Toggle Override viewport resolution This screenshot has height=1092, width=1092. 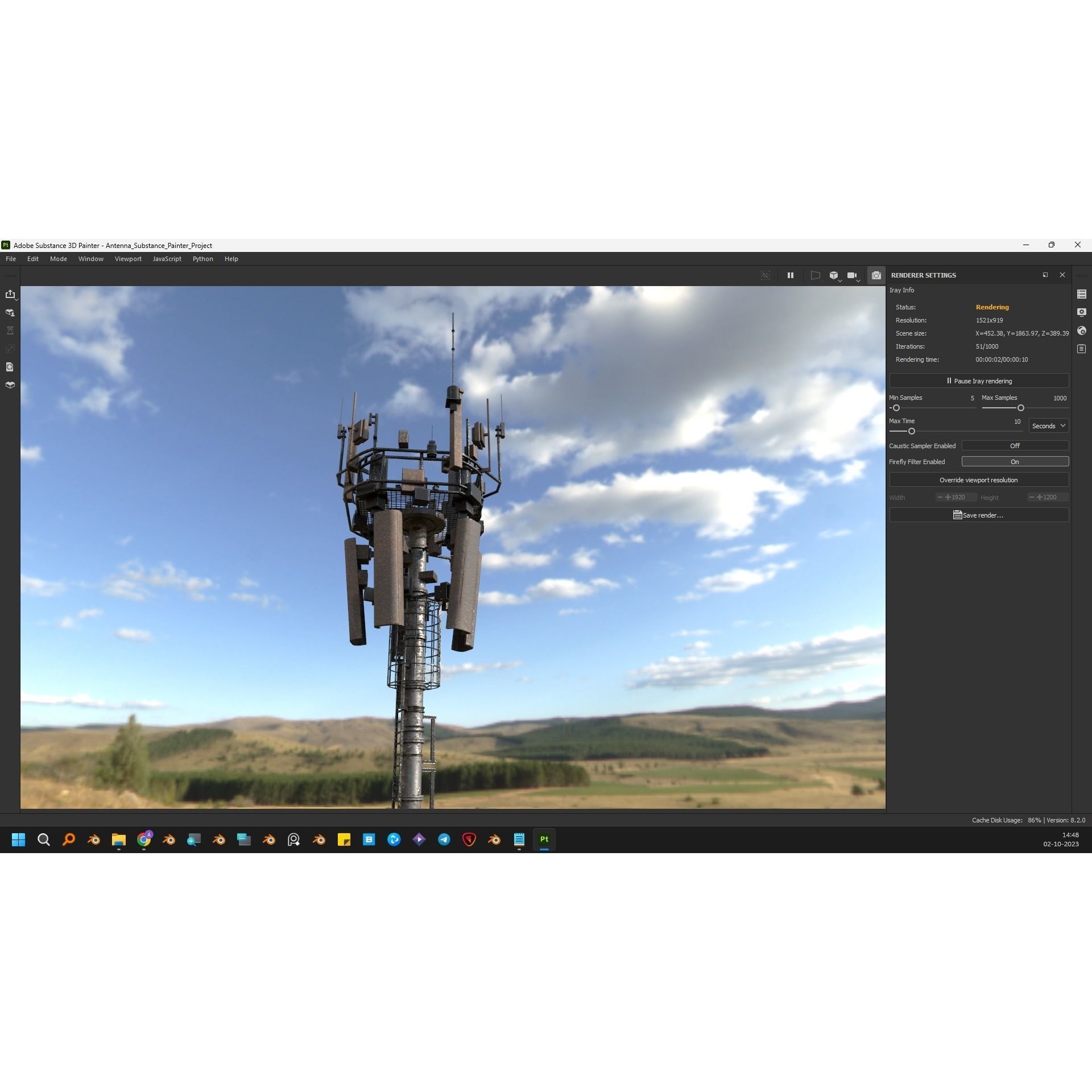[979, 479]
